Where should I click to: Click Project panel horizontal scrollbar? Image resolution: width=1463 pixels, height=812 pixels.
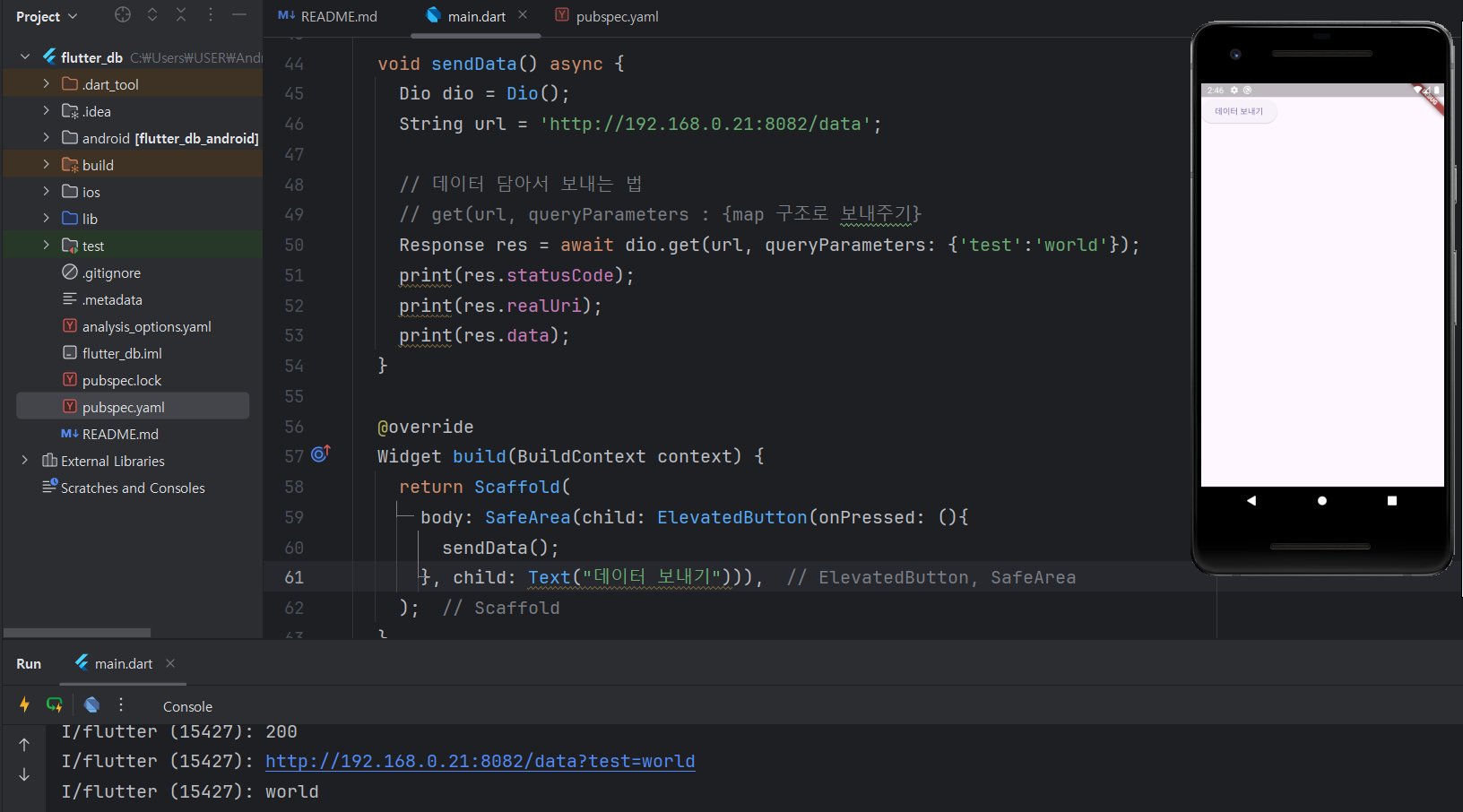tap(77, 633)
